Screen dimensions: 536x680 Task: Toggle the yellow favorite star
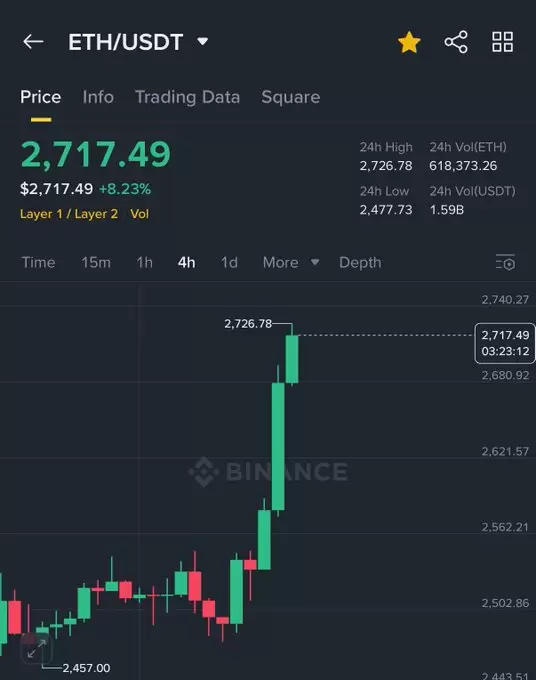(409, 42)
